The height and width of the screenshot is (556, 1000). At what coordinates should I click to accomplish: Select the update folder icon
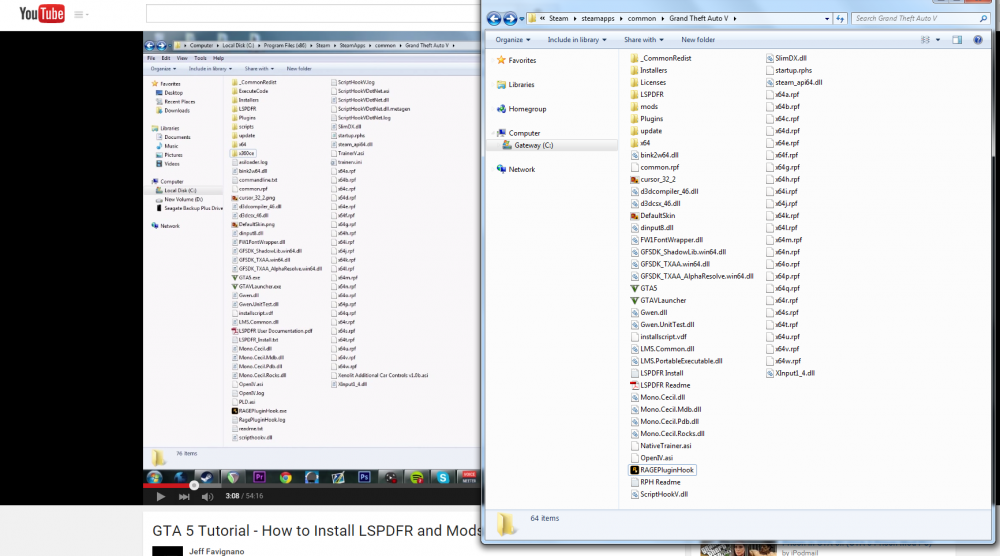coord(634,131)
